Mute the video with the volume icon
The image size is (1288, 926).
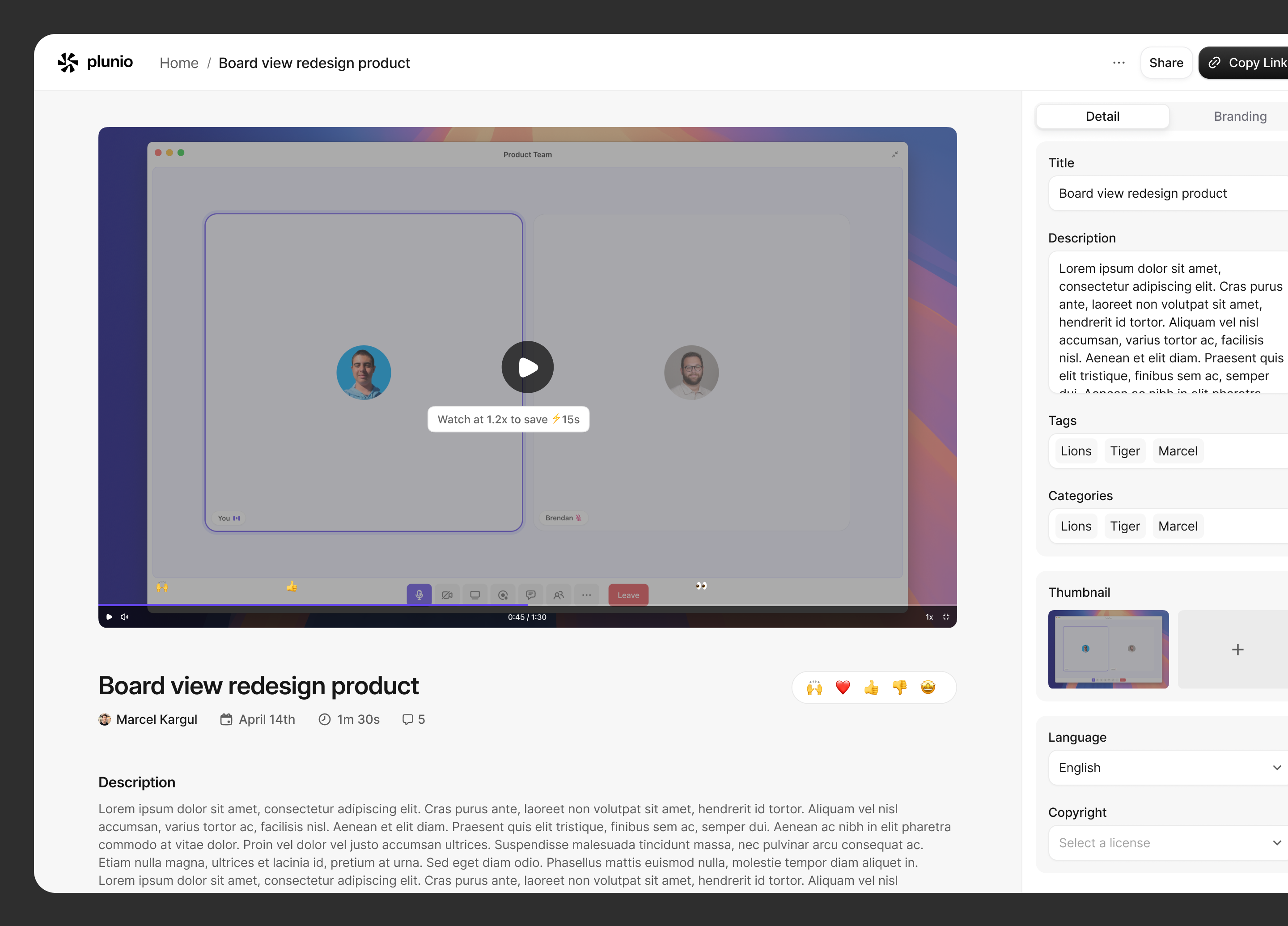(124, 617)
